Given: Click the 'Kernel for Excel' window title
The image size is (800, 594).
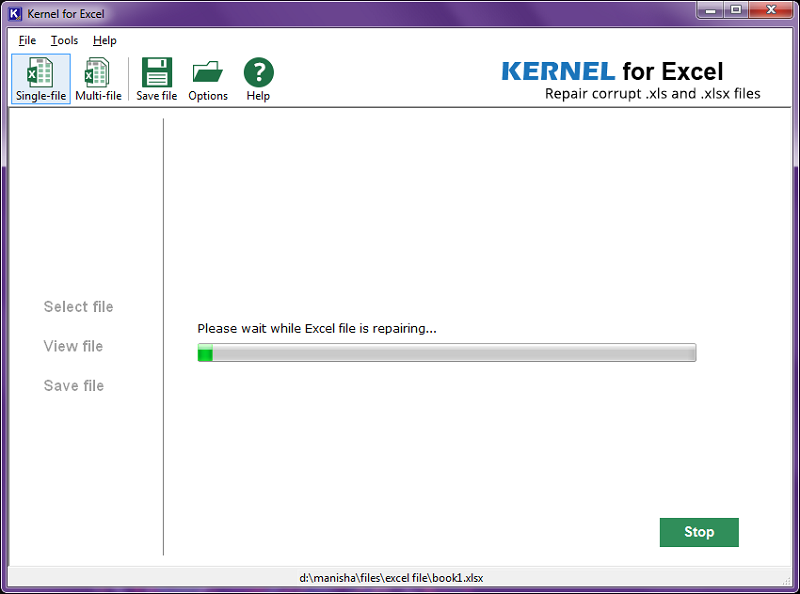Looking at the screenshot, I should [66, 14].
